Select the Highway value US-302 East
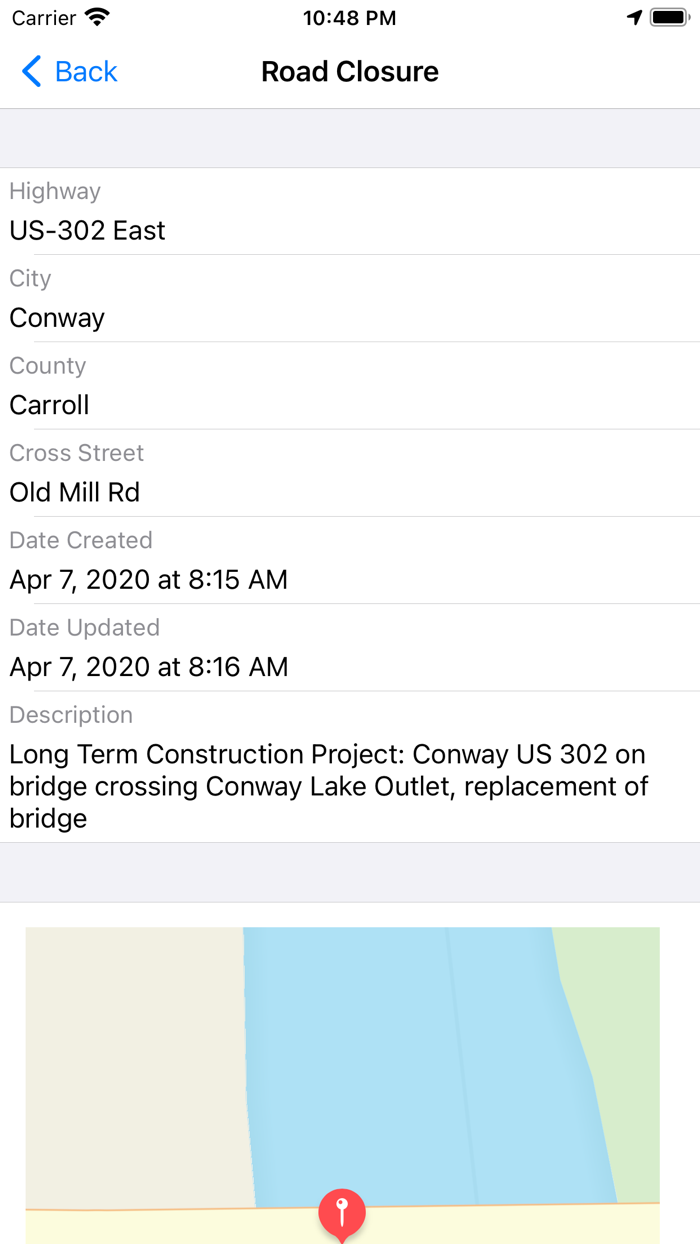 87,230
